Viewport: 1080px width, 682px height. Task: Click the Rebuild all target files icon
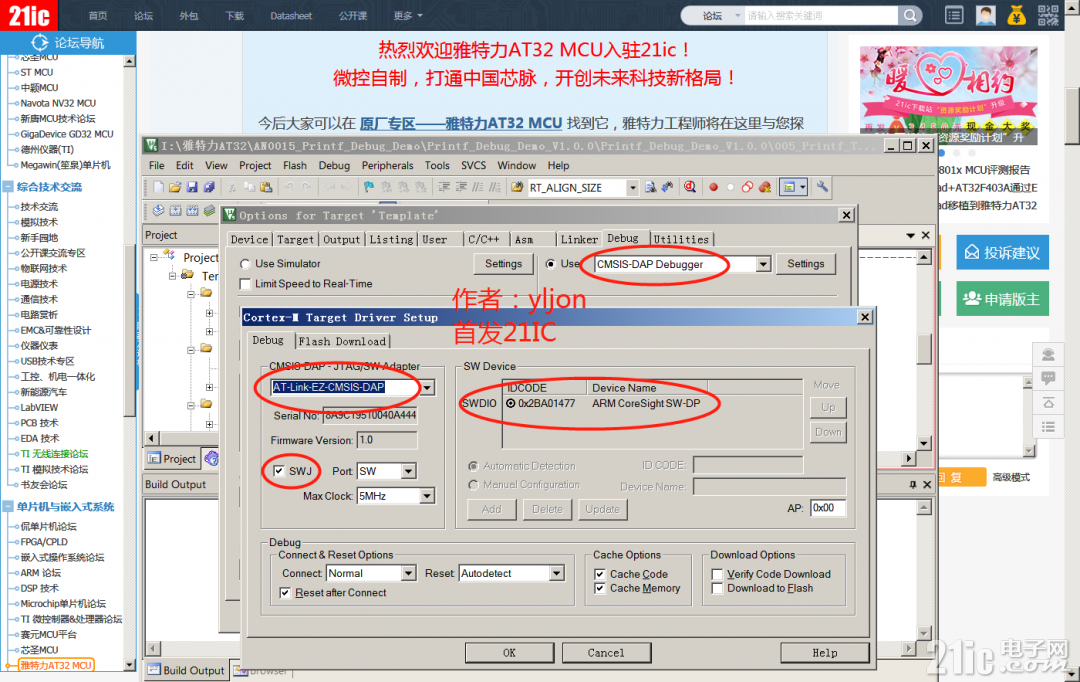pyautogui.click(x=192, y=211)
